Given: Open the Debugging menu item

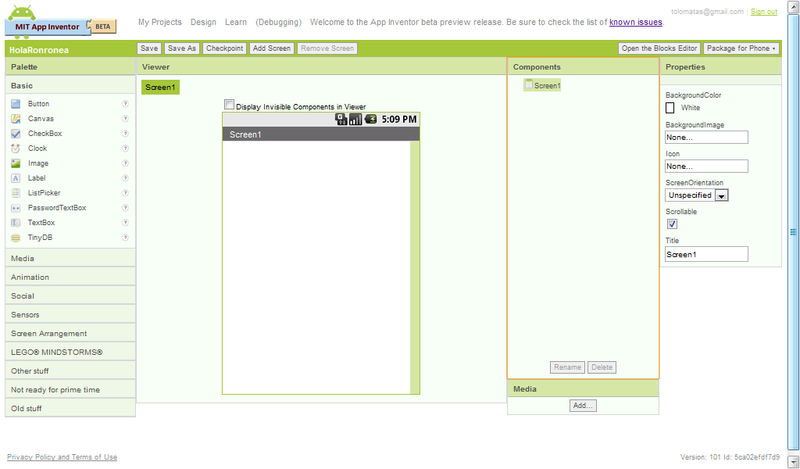Looking at the screenshot, I should coord(279,22).
